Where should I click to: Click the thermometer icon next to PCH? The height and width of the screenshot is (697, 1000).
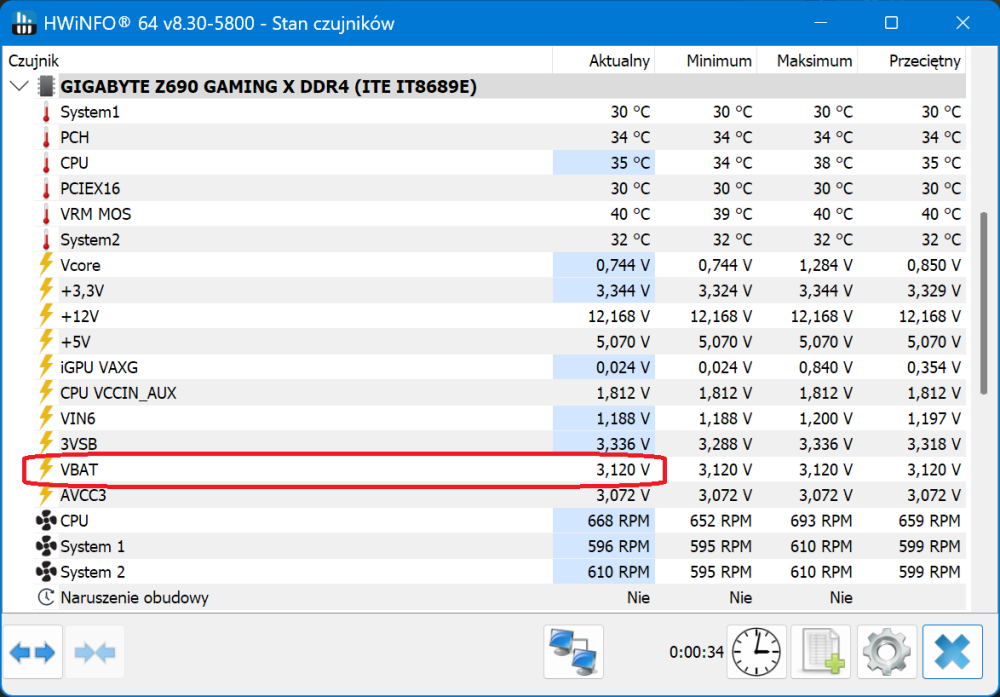46,138
